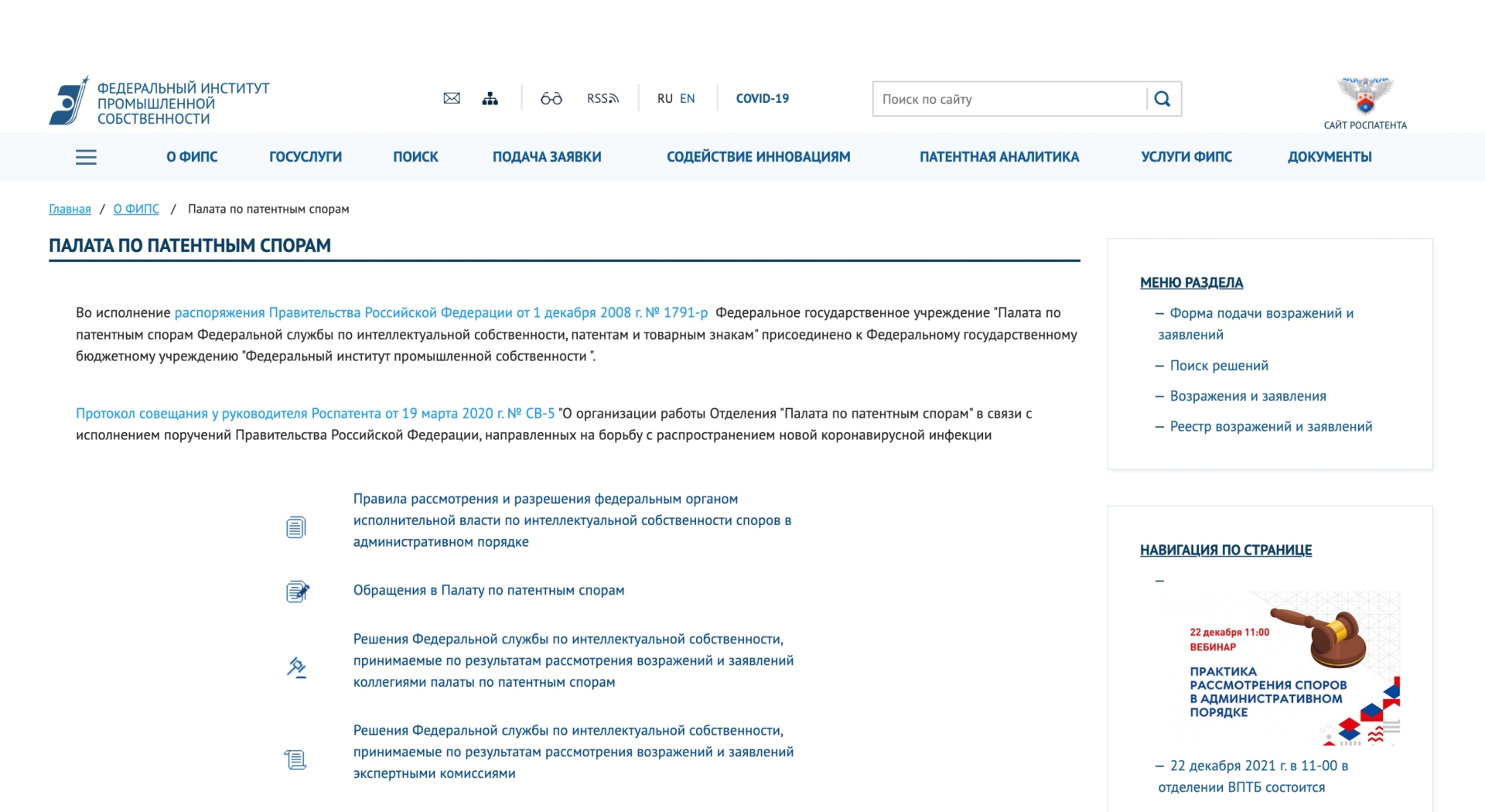Image resolution: width=1485 pixels, height=812 pixels.
Task: Open распоряжения Правительства 2008 № 1791-р link
Action: 441,312
